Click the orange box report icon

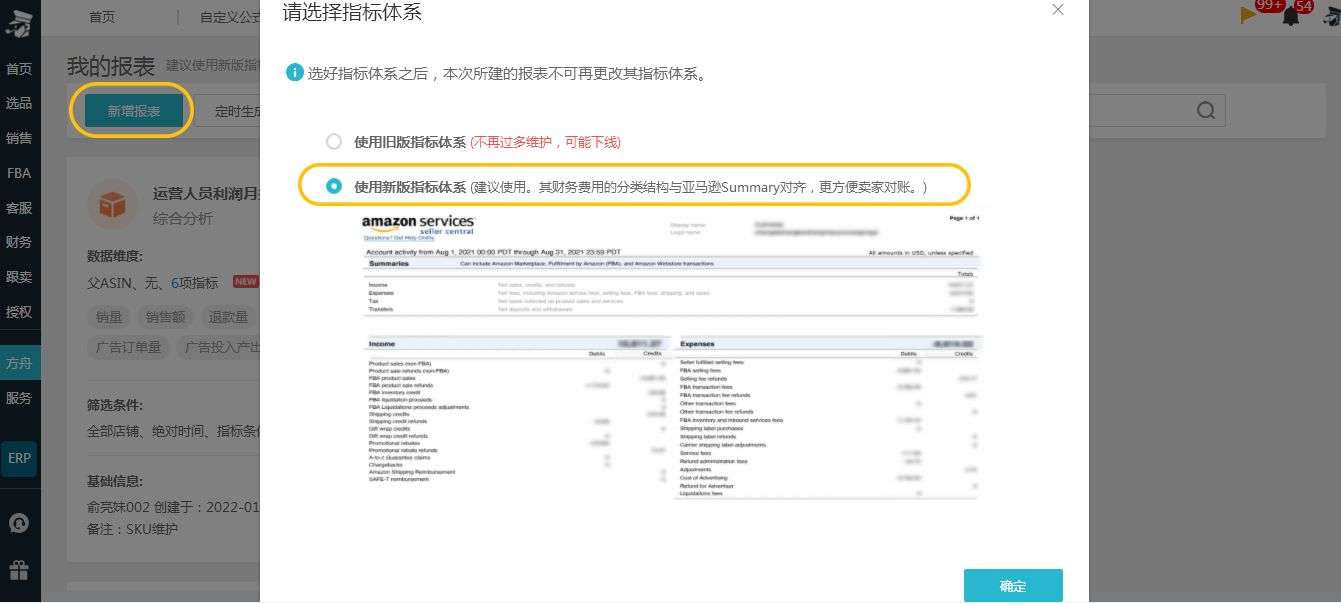coord(113,206)
